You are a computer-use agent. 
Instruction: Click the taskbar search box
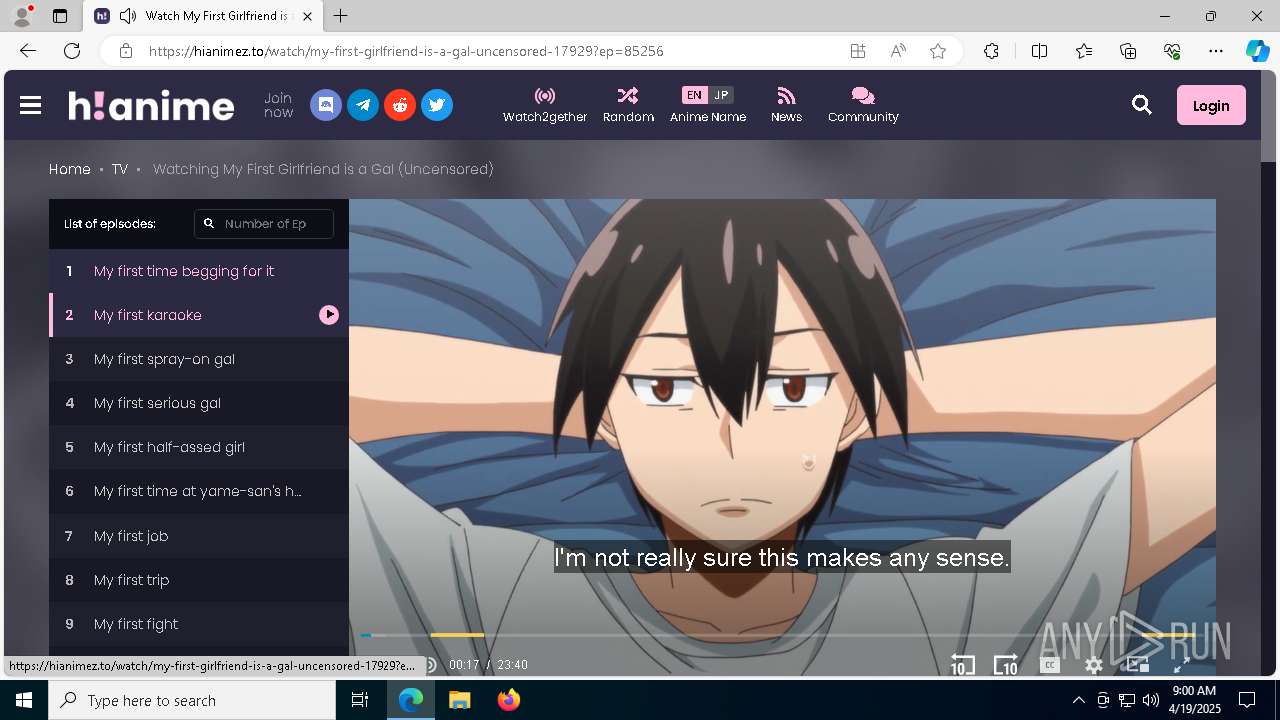(x=192, y=700)
